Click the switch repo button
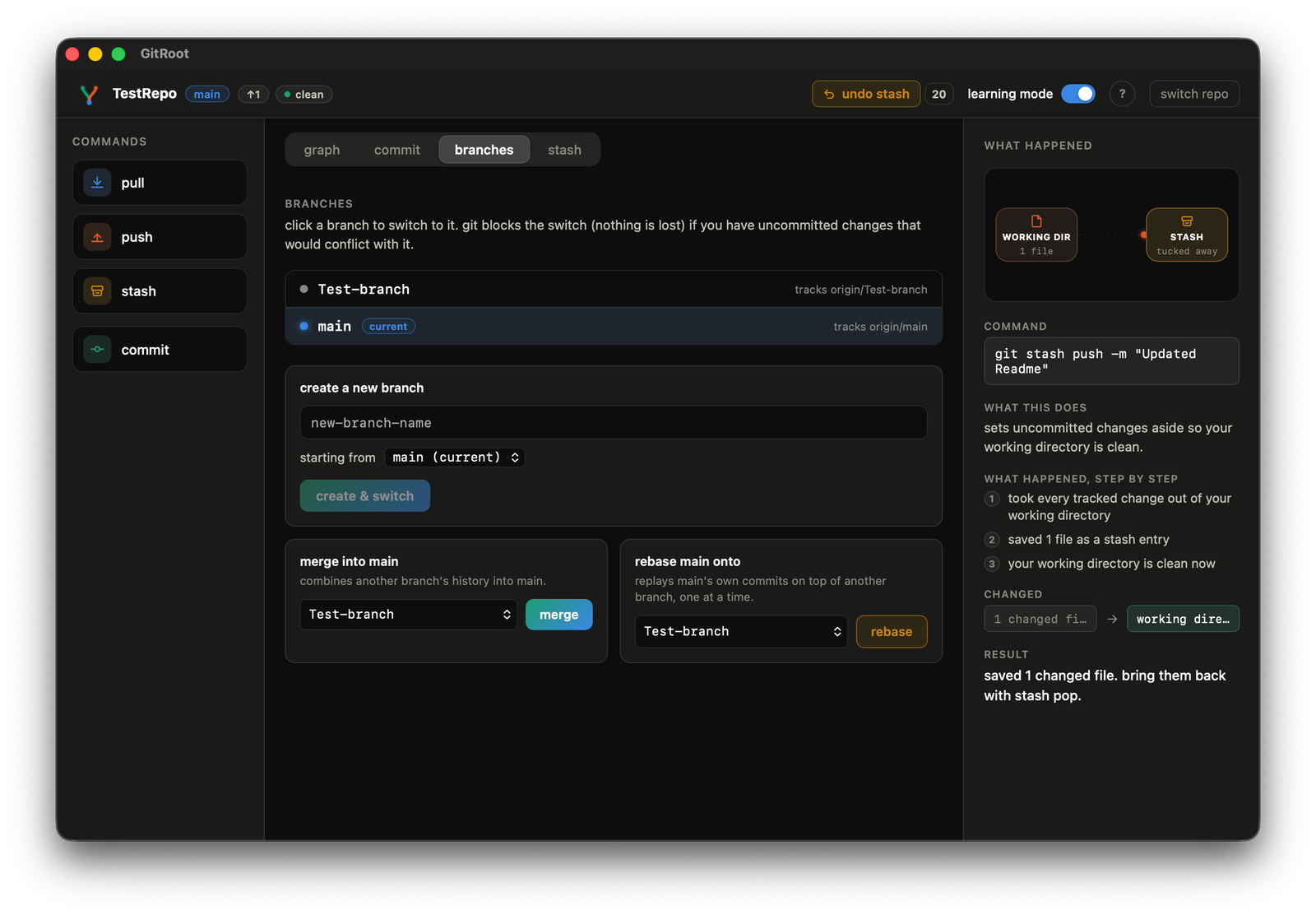 point(1194,94)
